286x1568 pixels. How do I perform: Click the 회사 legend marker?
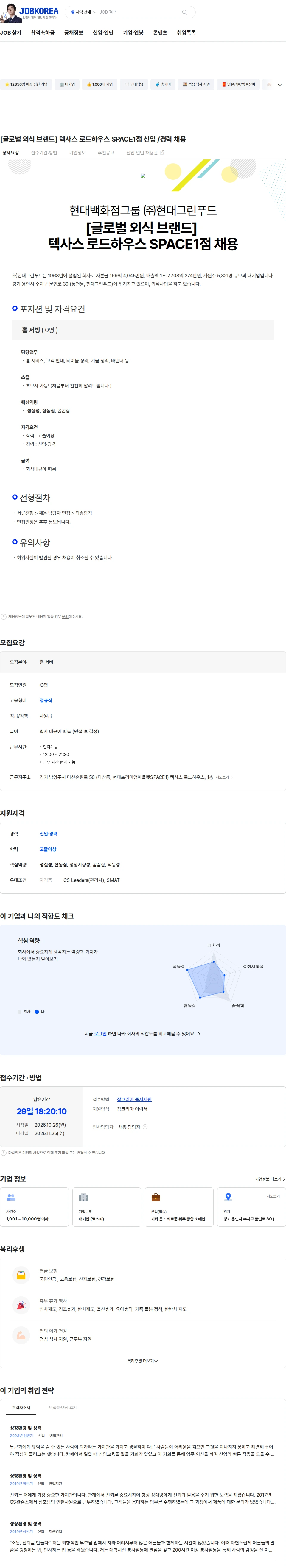coord(20,1012)
